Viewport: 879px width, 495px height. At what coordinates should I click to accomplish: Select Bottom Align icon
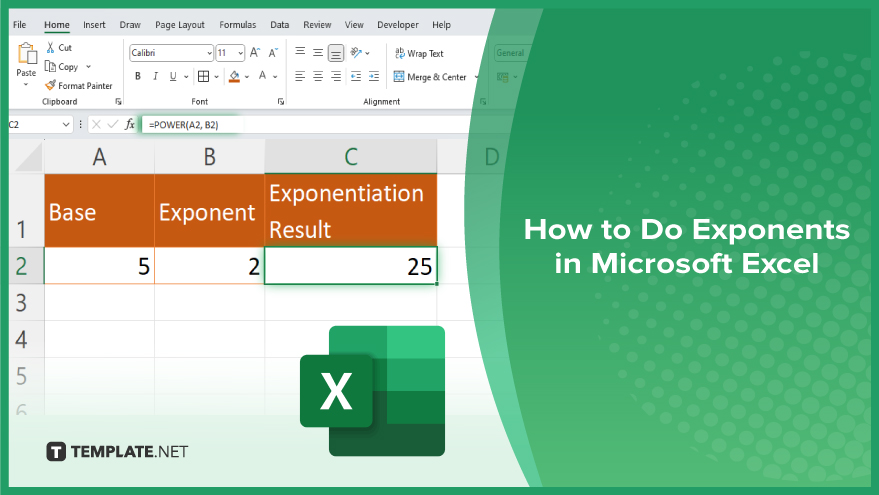click(336, 53)
